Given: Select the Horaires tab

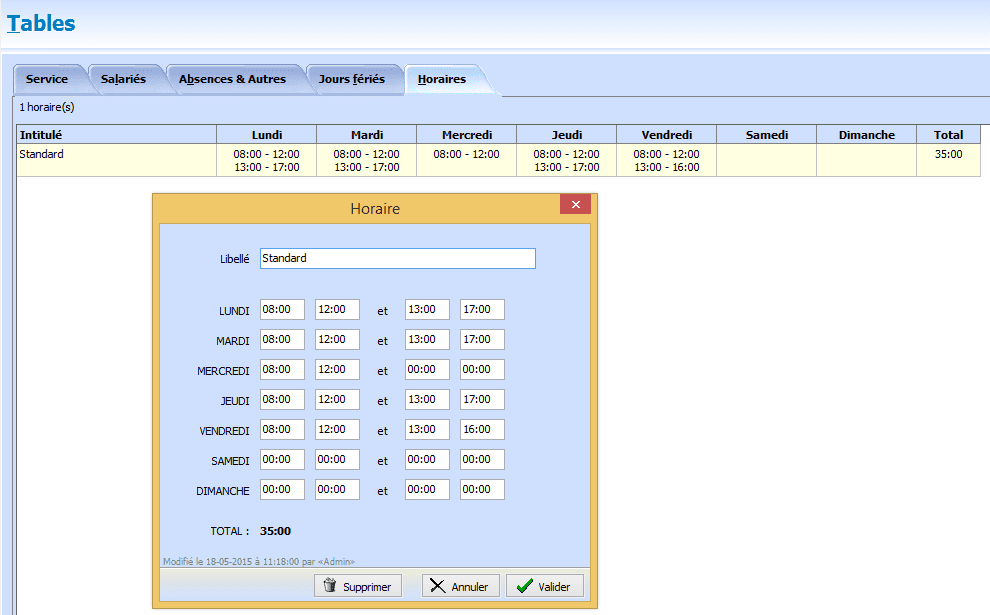Looking at the screenshot, I should coord(442,79).
